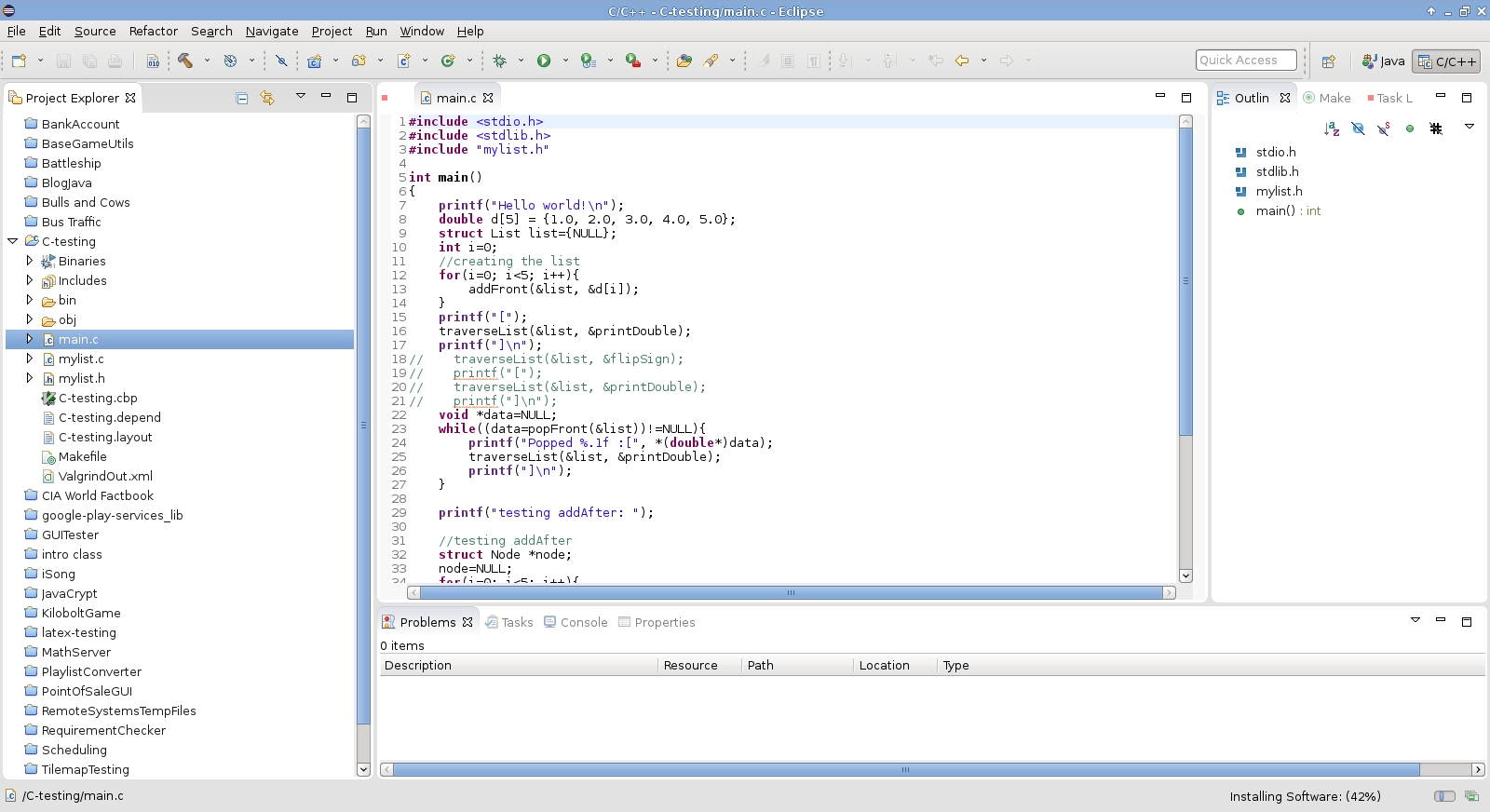Switch to the Console tab
1490x812 pixels.
coord(576,622)
